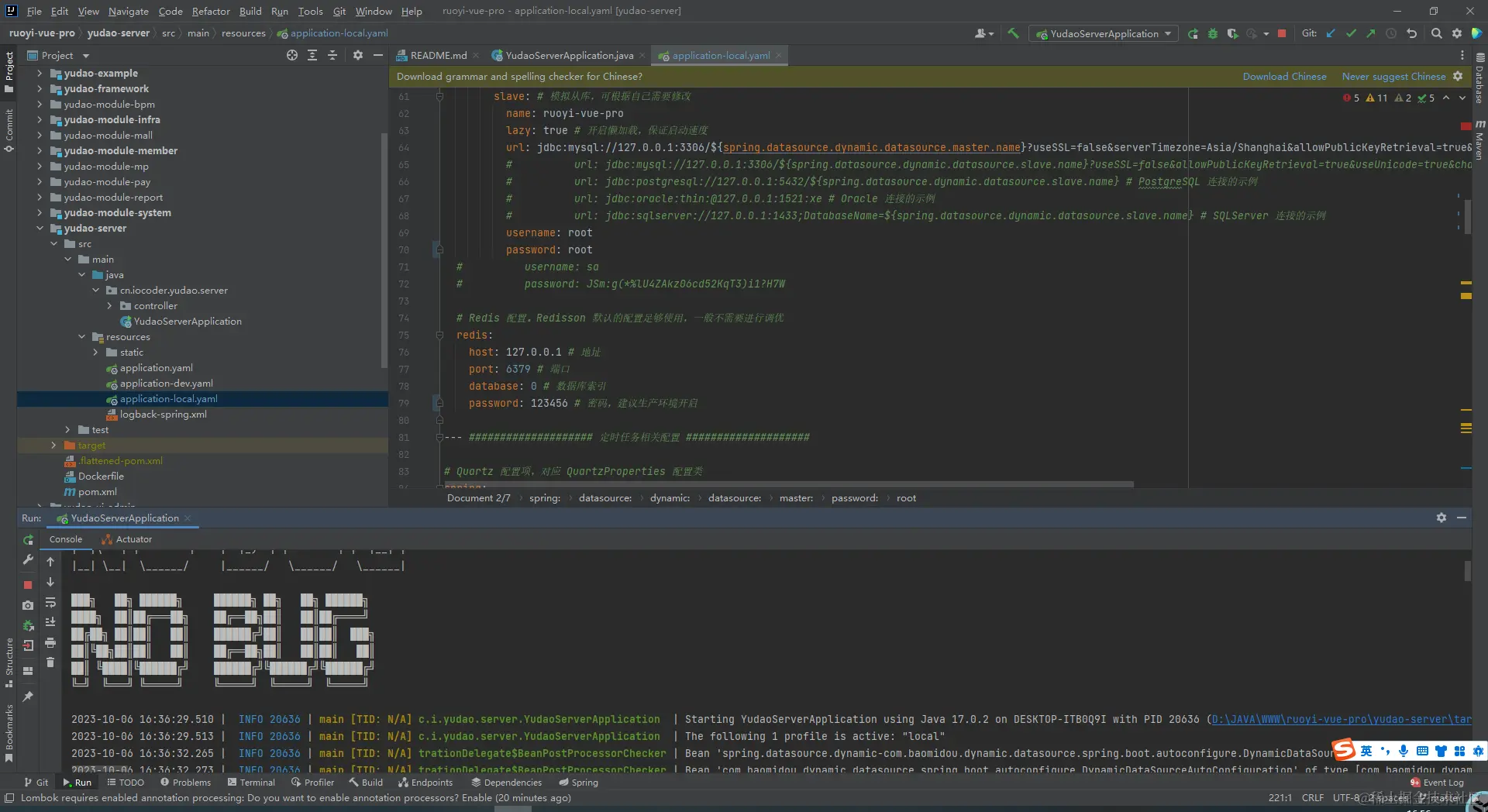Toggle the Project tool window sidebar button

tap(9, 72)
